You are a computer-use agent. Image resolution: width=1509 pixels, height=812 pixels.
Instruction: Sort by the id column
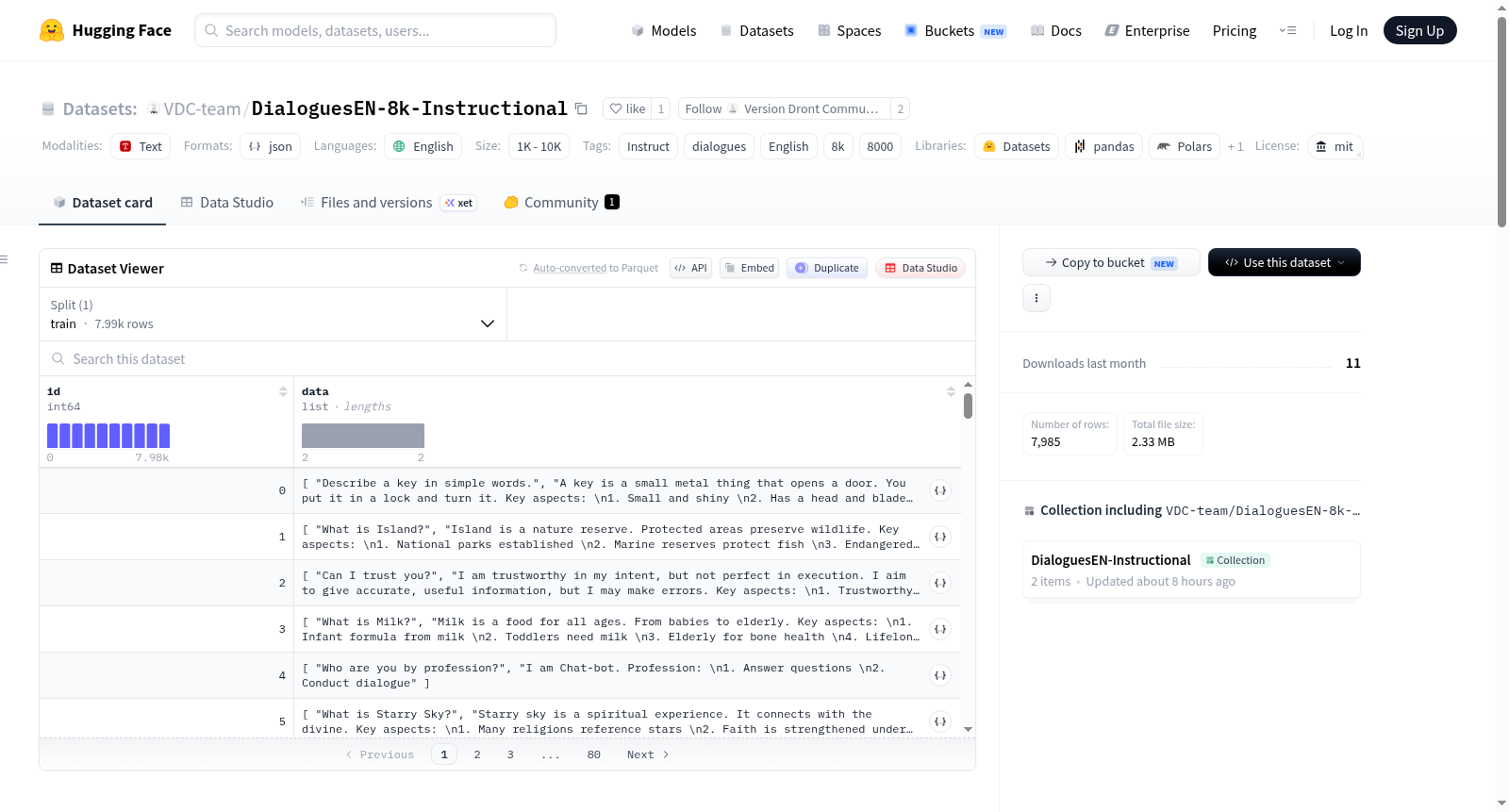283,391
